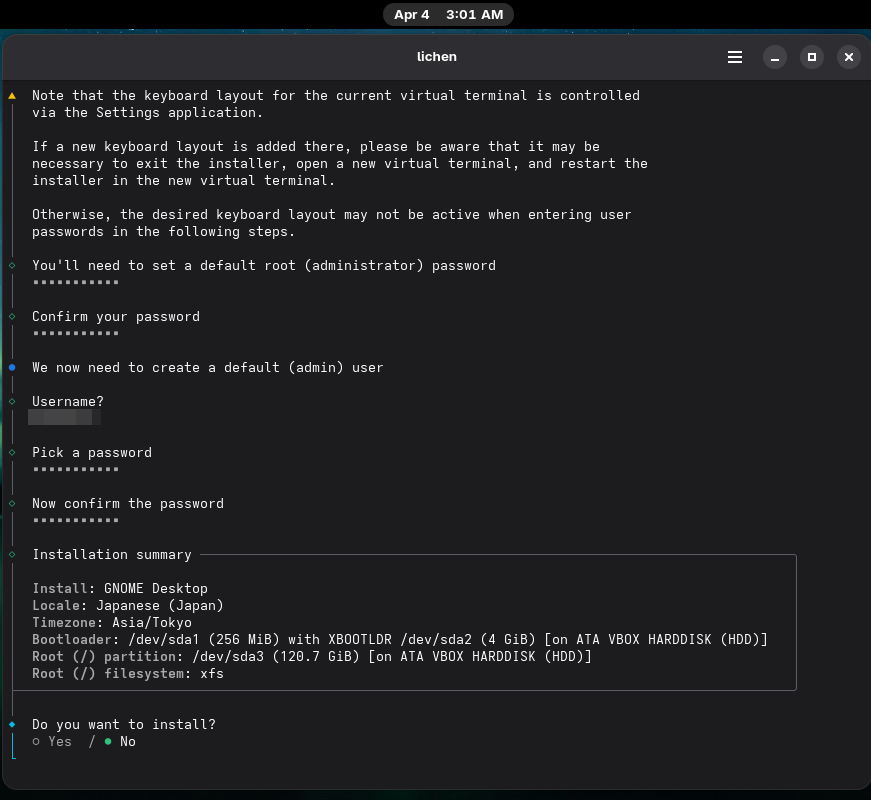Click the Root filesystem xfs line
Screen dimensions: 871x800
click(128, 674)
